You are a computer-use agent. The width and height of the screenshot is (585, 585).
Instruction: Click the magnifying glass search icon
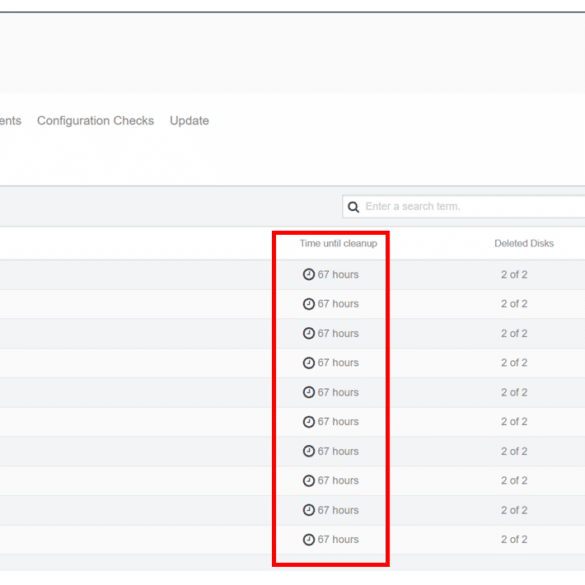[x=353, y=207]
